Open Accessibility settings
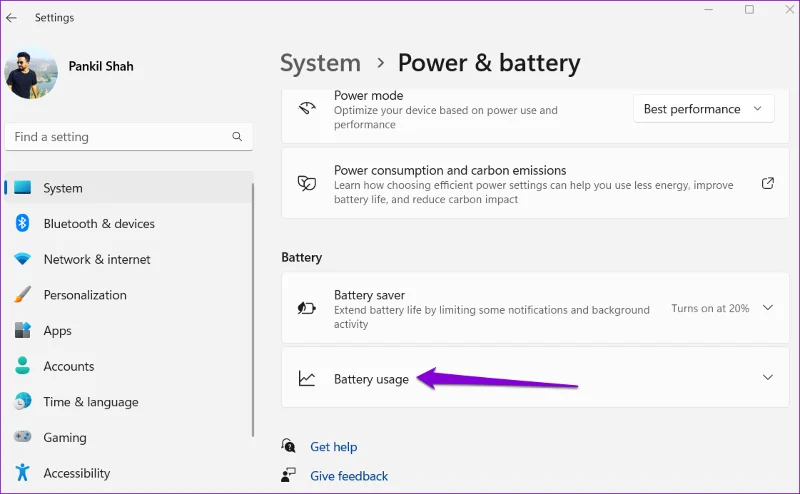Screen dimensions: 800x494 [x=129, y=473]
